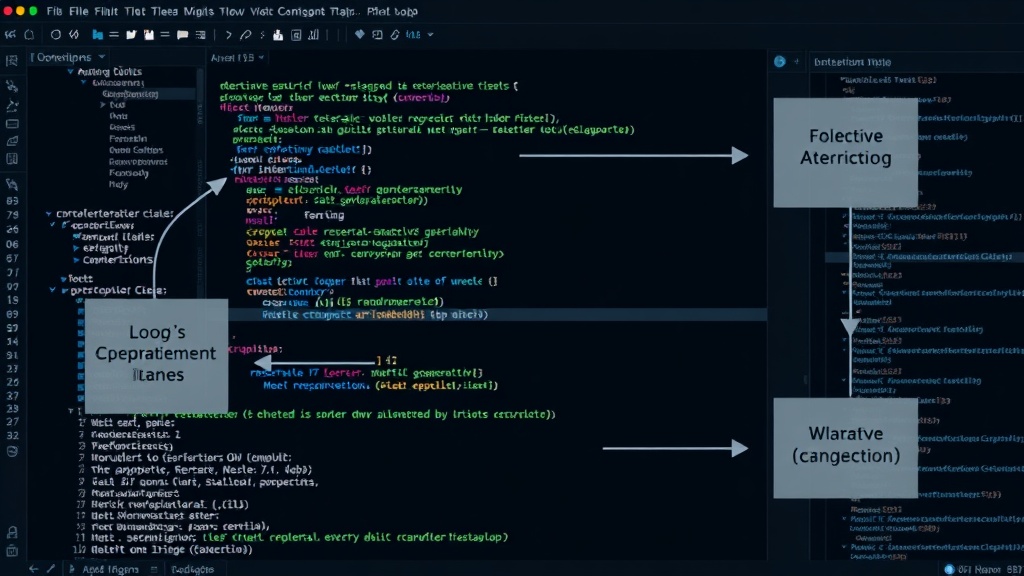1024x576 pixels.
Task: Open the 'File' menu in menu bar
Action: tap(78, 11)
